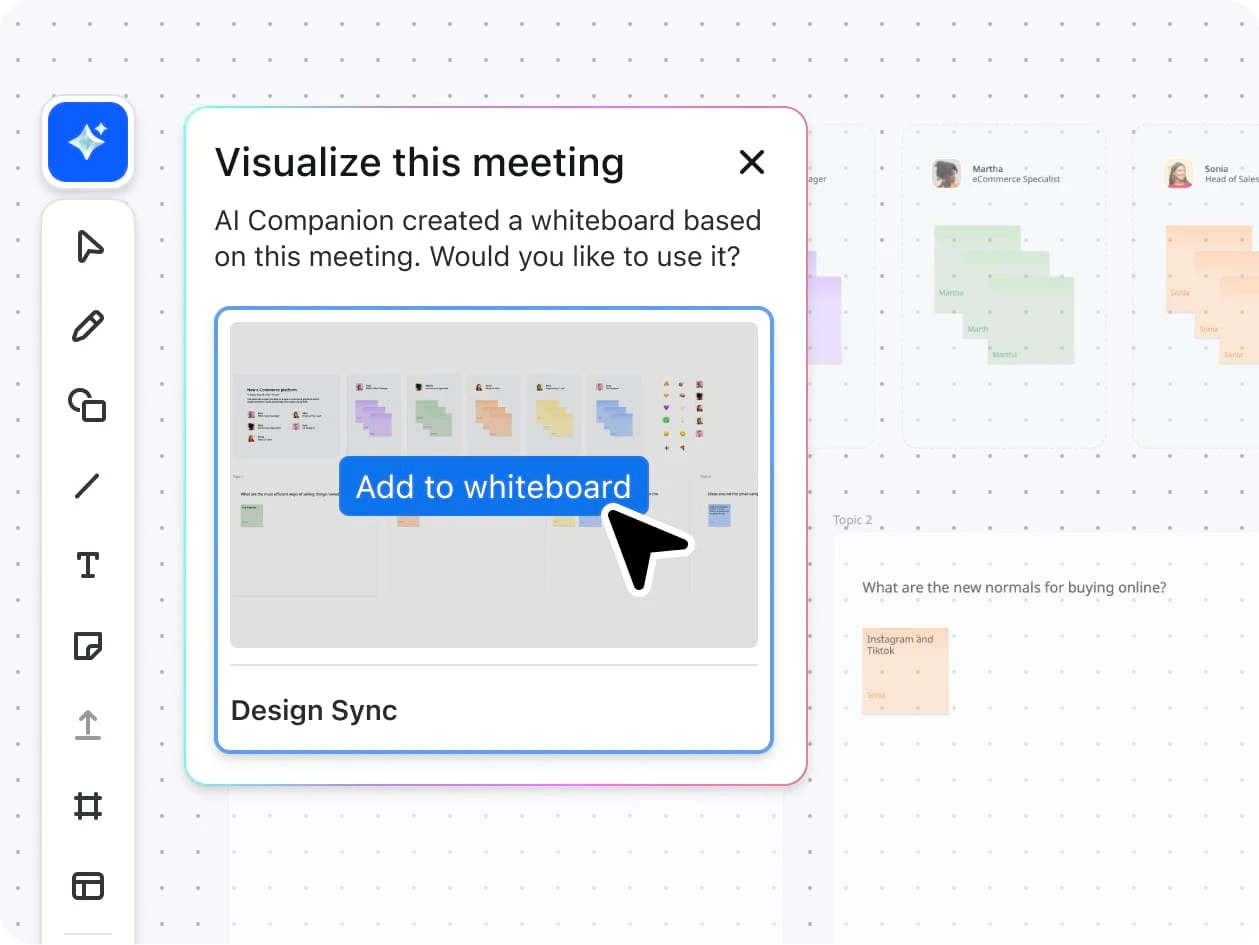Image resolution: width=1259 pixels, height=945 pixels.
Task: Click the Design Sync card title
Action: (x=314, y=710)
